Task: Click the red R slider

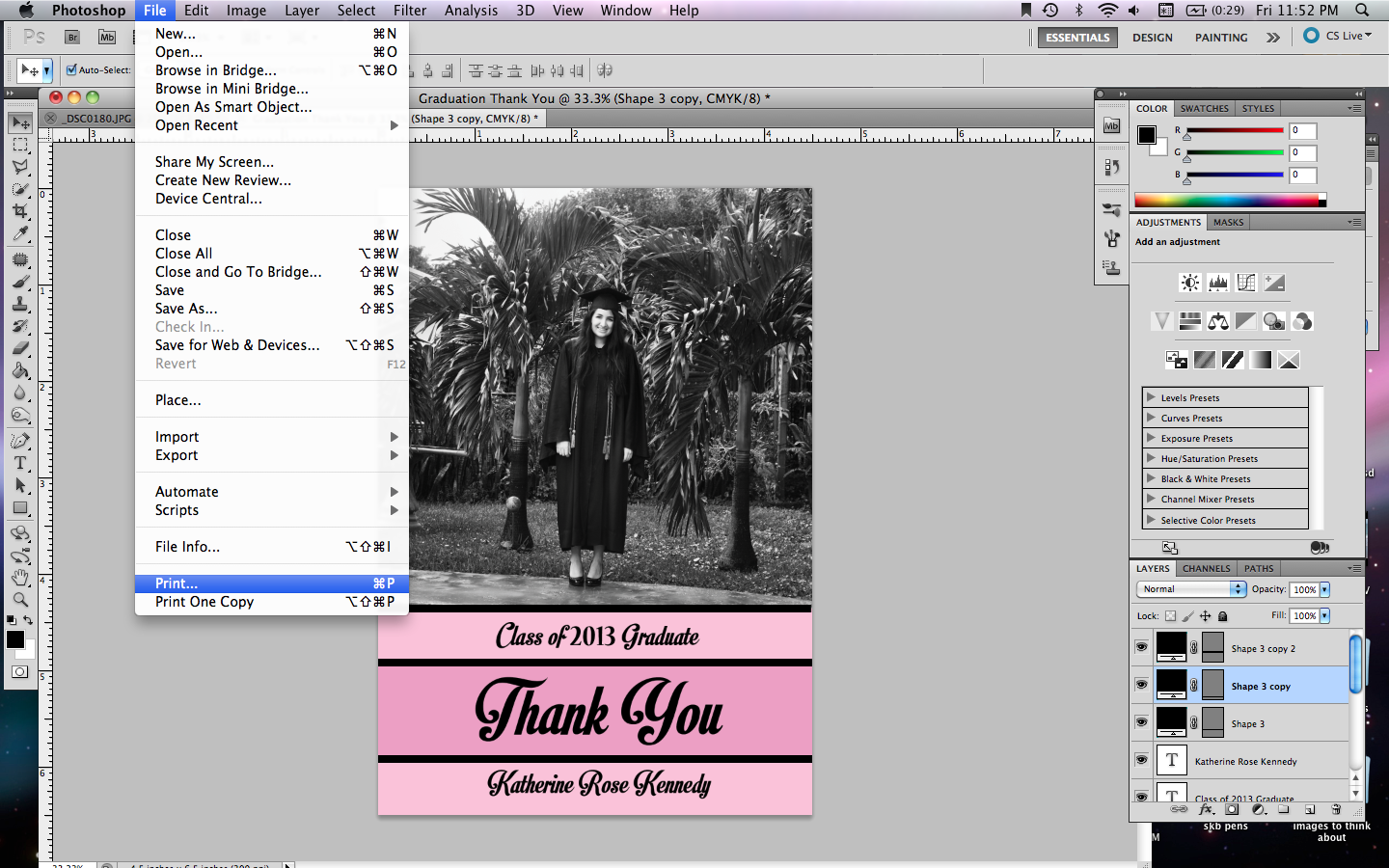Action: 1235,132
